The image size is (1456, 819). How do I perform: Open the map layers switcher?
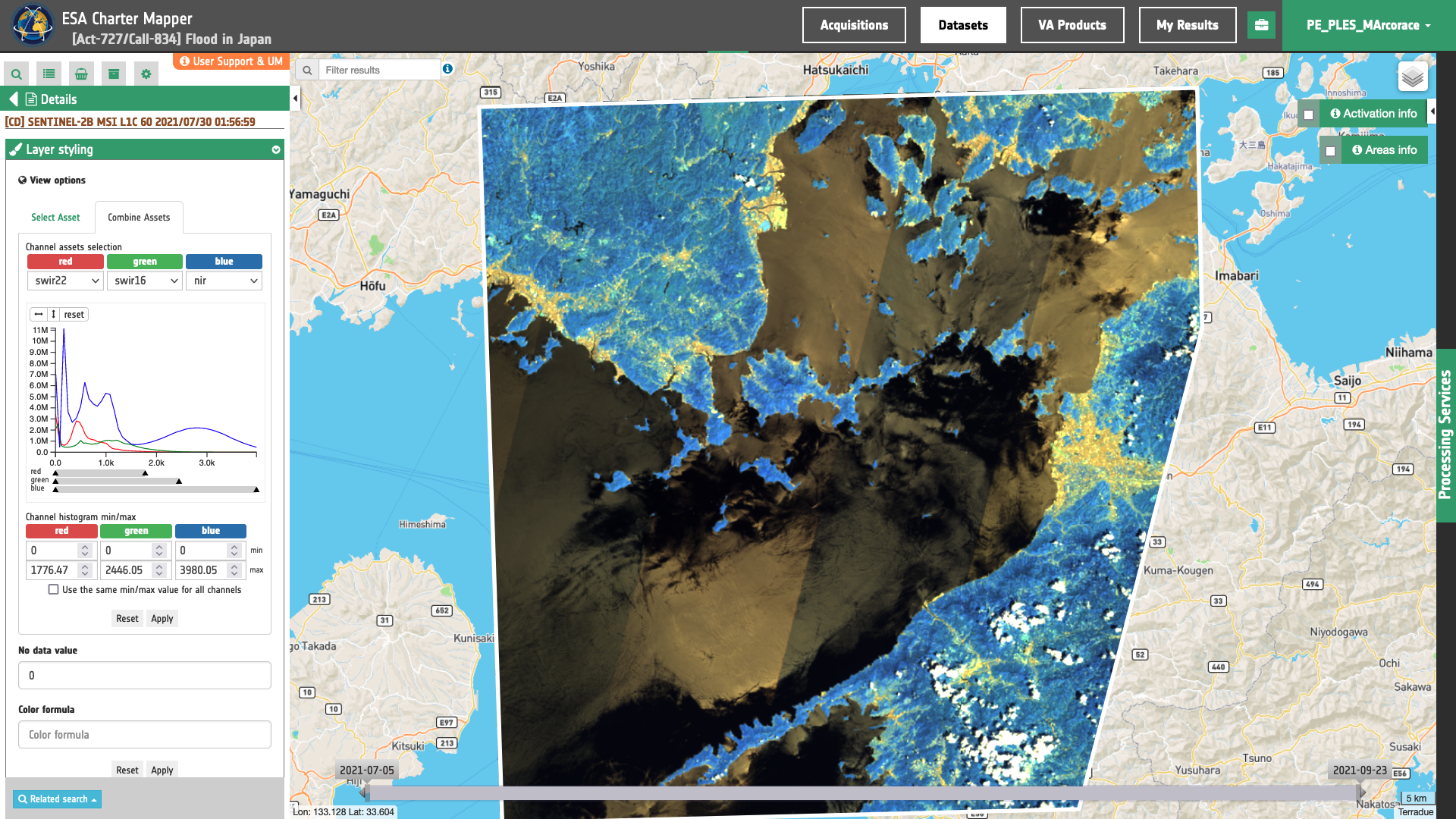pos(1413,77)
